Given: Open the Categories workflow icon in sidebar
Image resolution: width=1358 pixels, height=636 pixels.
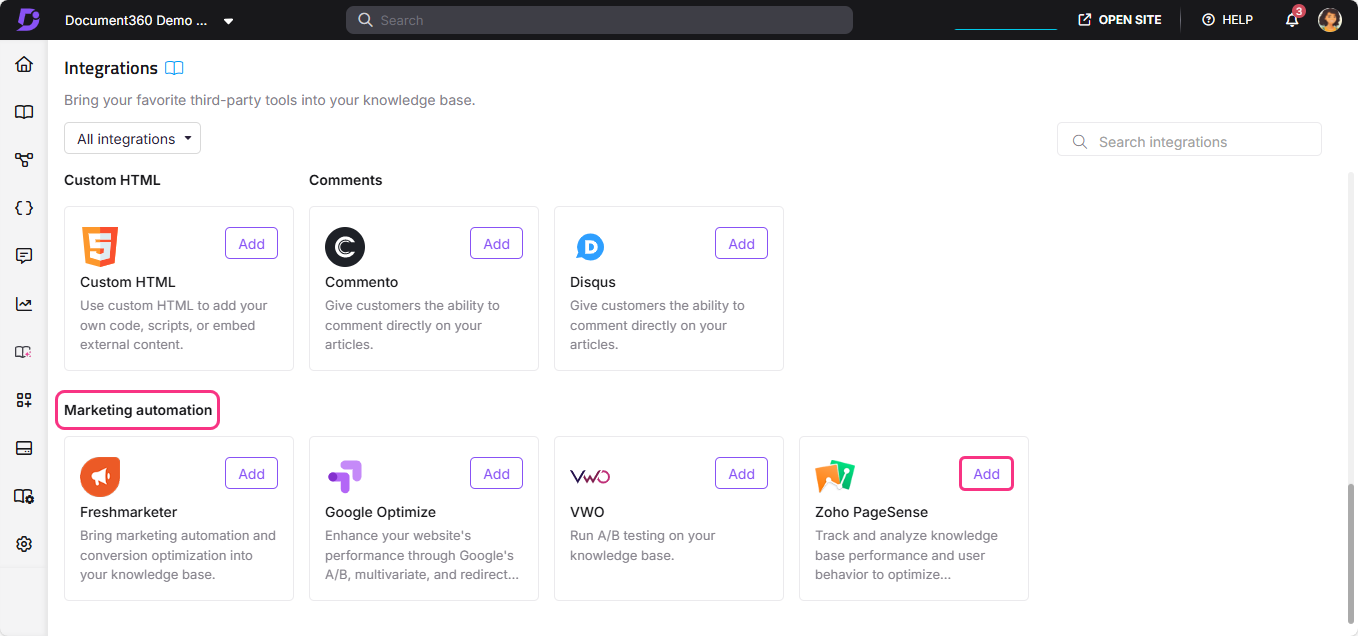Looking at the screenshot, I should tap(23, 159).
